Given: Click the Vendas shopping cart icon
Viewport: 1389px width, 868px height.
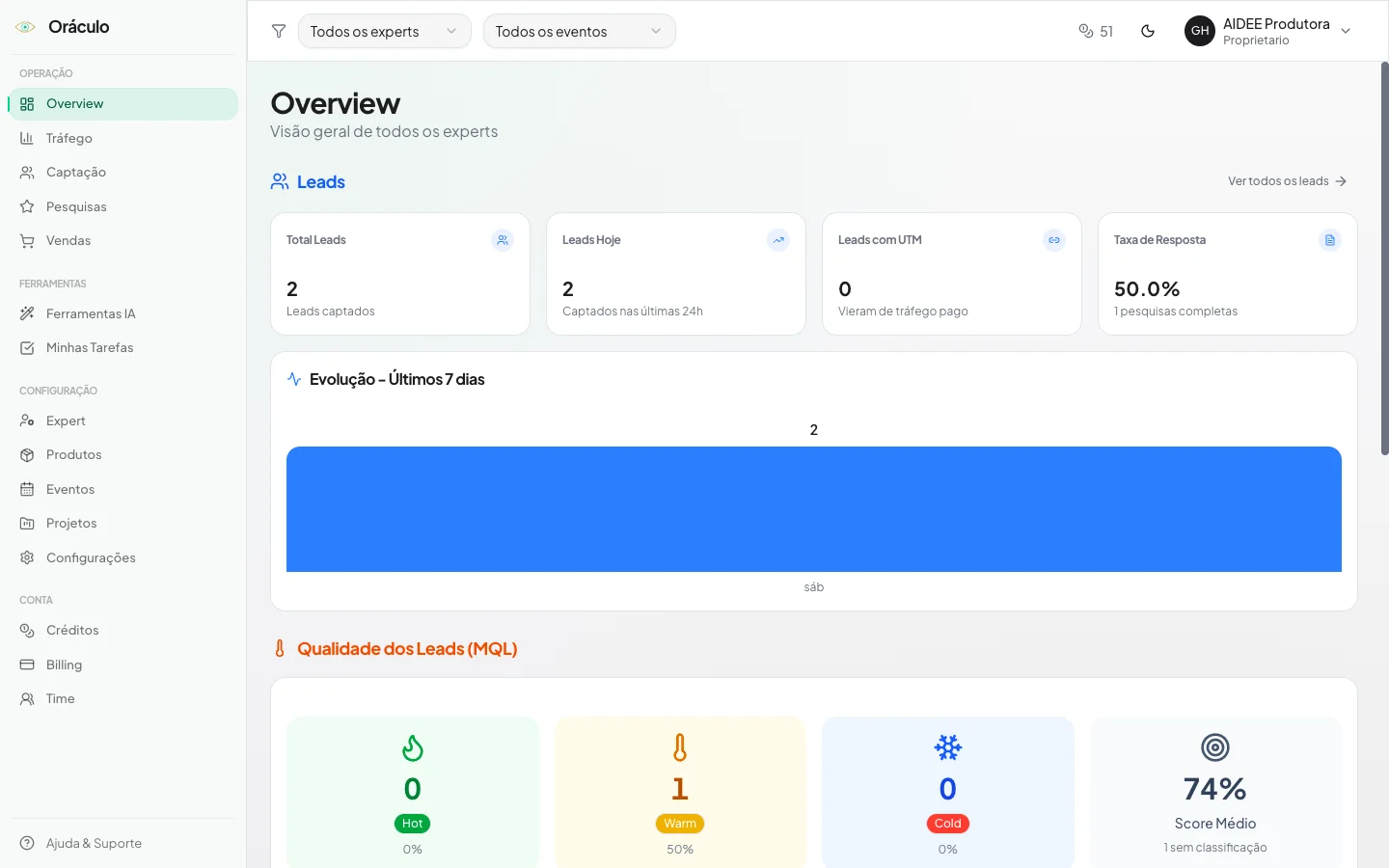Looking at the screenshot, I should tap(27, 241).
